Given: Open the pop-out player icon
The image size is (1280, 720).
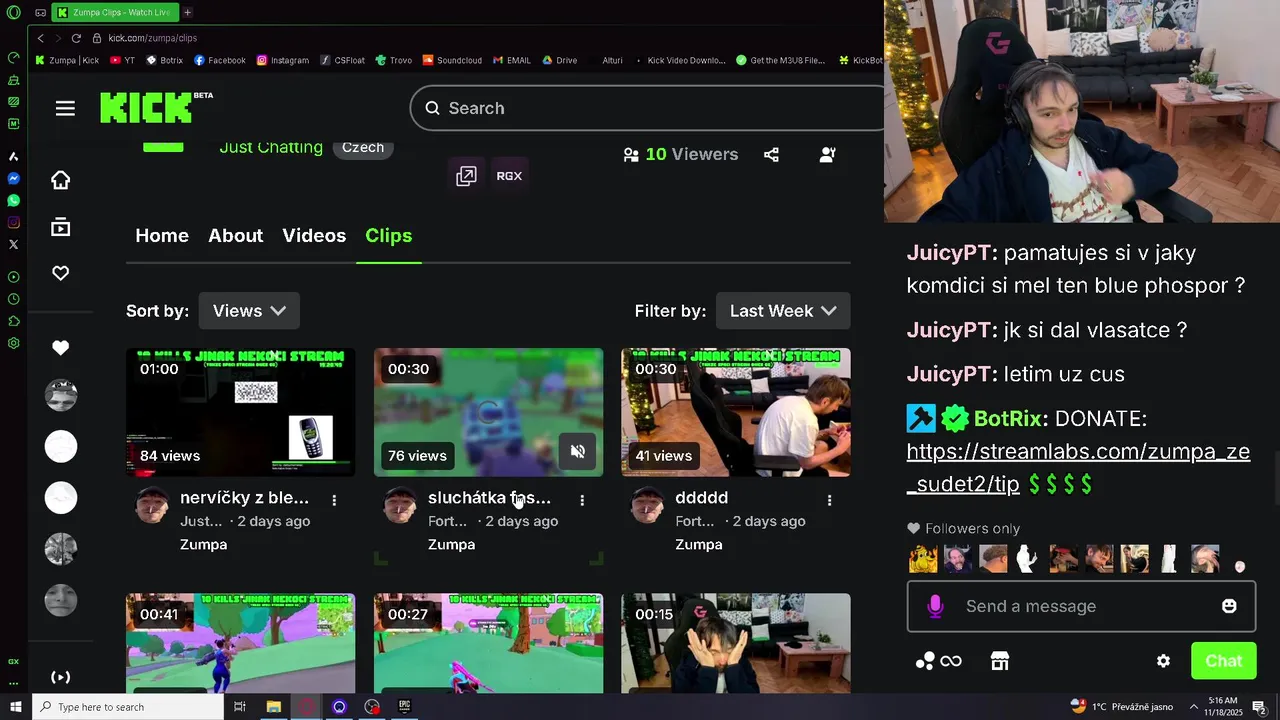Looking at the screenshot, I should [x=466, y=176].
